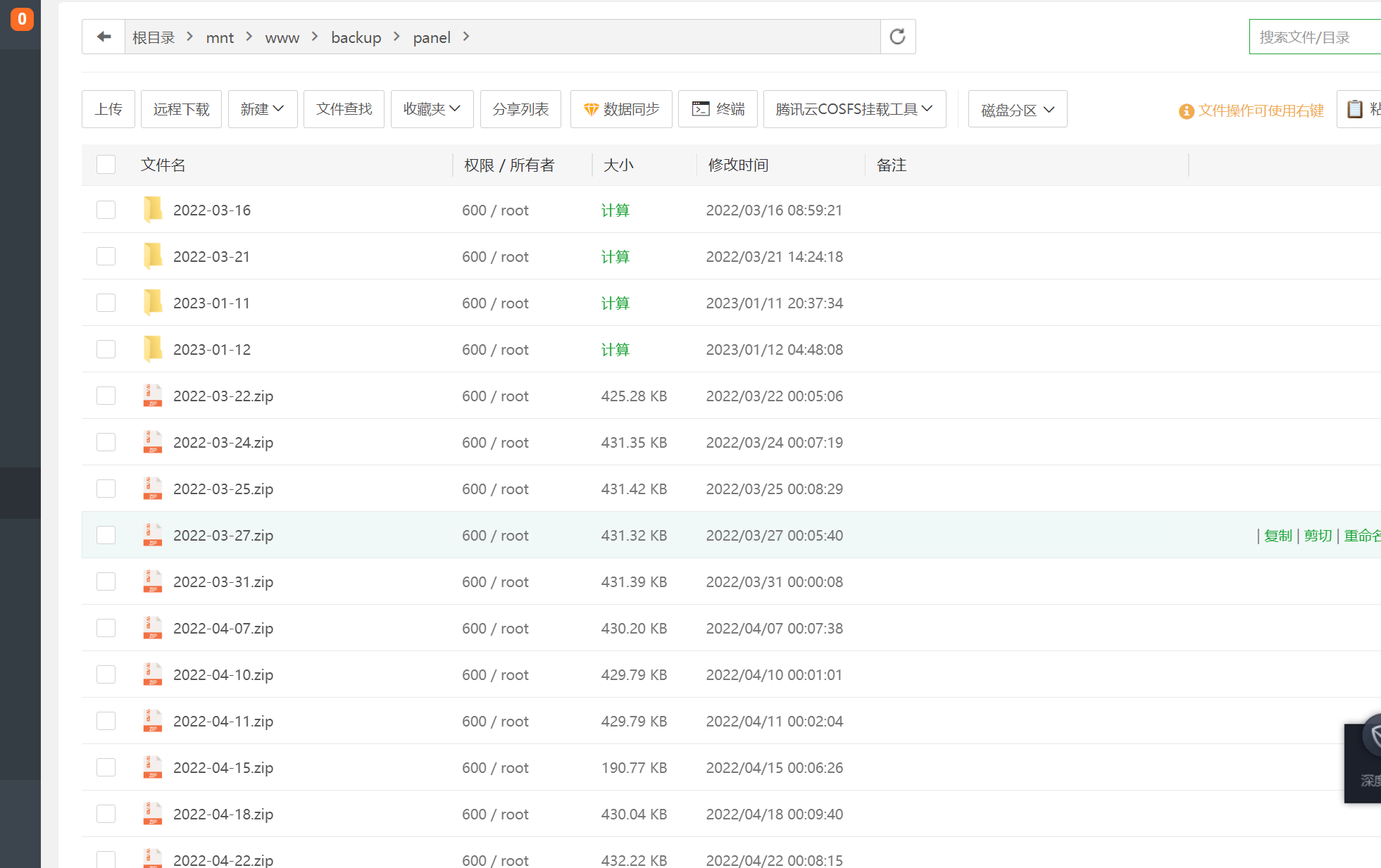Viewport: 1381px width, 868px height.
Task: Click 复制 on the 2022-03-27.zip row
Action: point(1278,536)
